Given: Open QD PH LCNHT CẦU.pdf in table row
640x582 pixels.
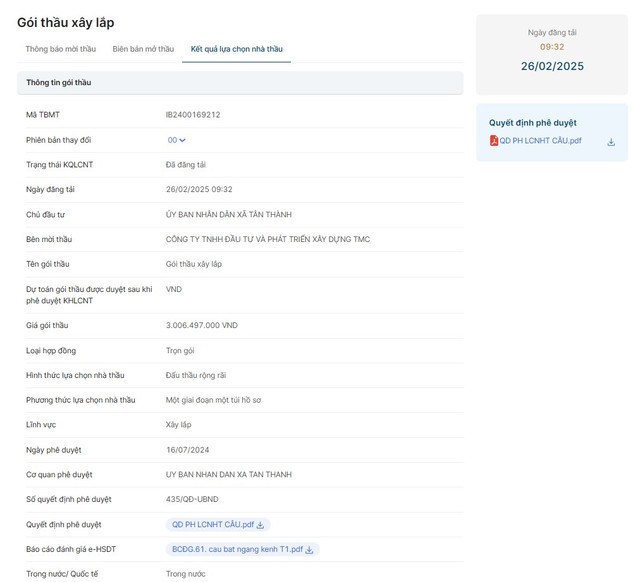Looking at the screenshot, I should point(212,525).
